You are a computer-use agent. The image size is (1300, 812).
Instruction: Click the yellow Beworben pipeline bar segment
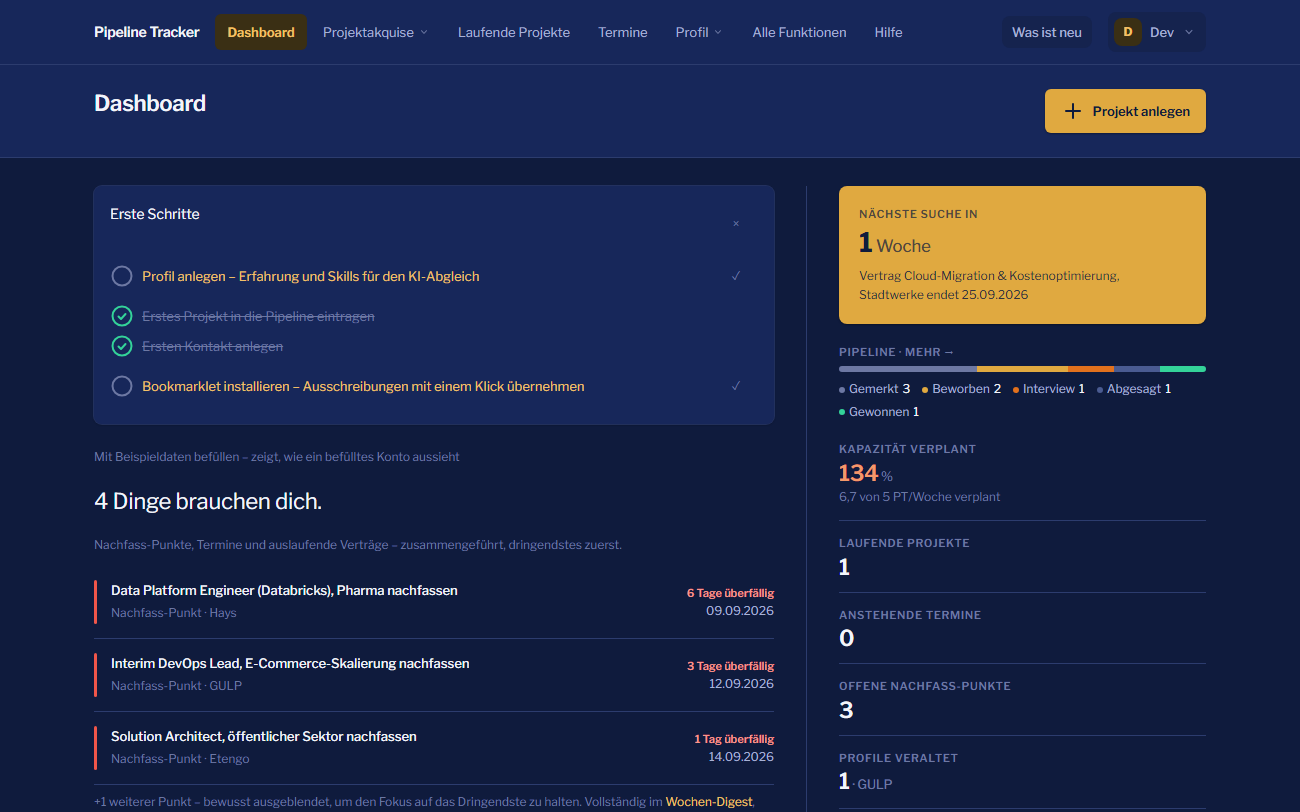click(1022, 369)
